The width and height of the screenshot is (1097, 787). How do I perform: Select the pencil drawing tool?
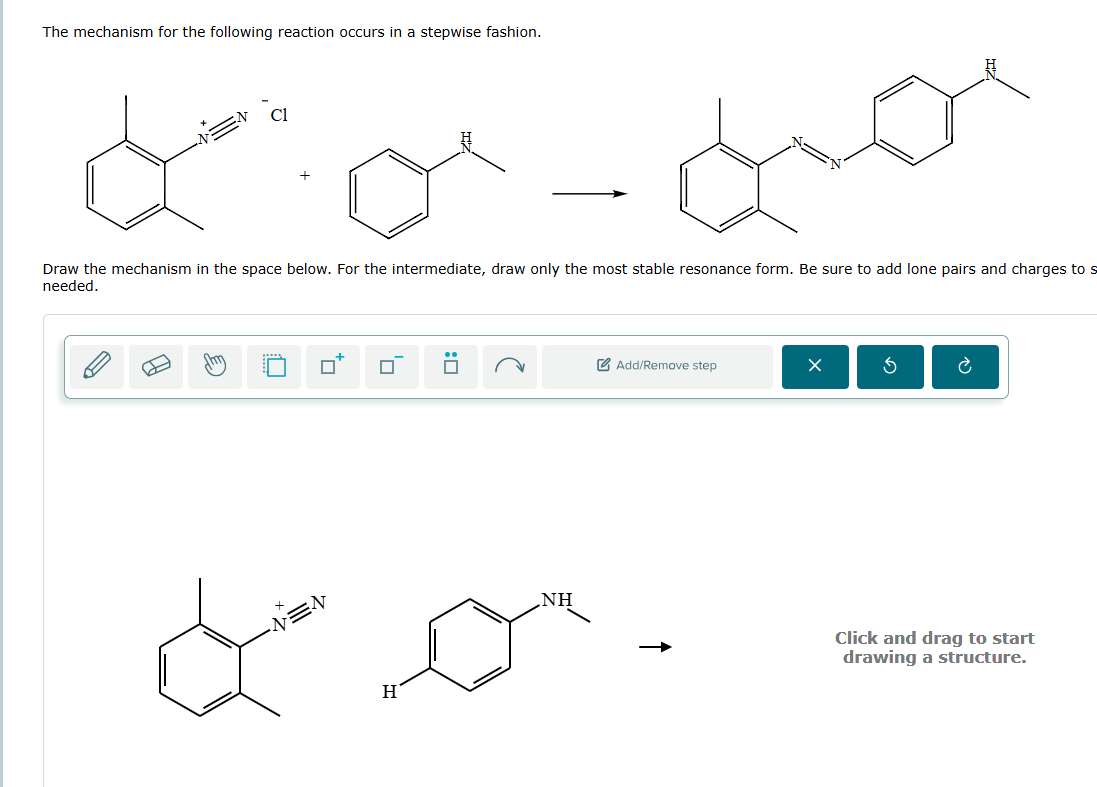[x=97, y=365]
